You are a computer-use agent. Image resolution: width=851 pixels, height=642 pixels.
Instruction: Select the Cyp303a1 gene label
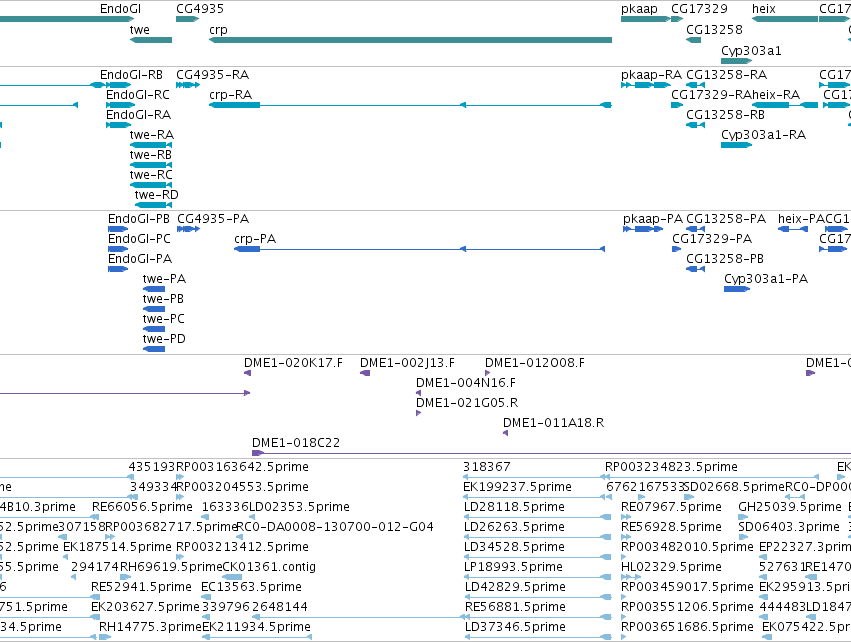[751, 50]
